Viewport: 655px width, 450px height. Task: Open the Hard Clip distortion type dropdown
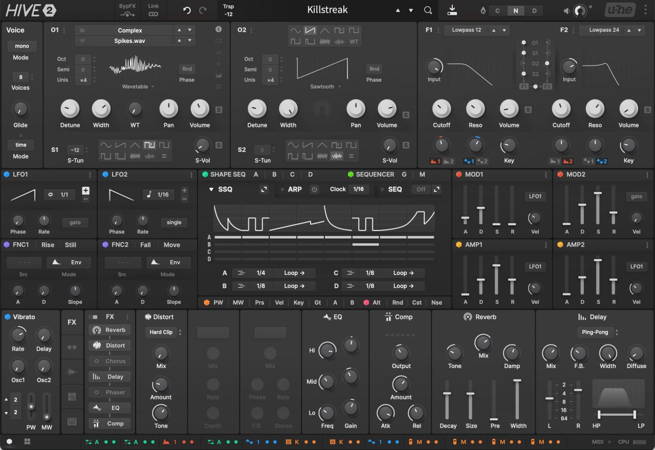pyautogui.click(x=162, y=331)
